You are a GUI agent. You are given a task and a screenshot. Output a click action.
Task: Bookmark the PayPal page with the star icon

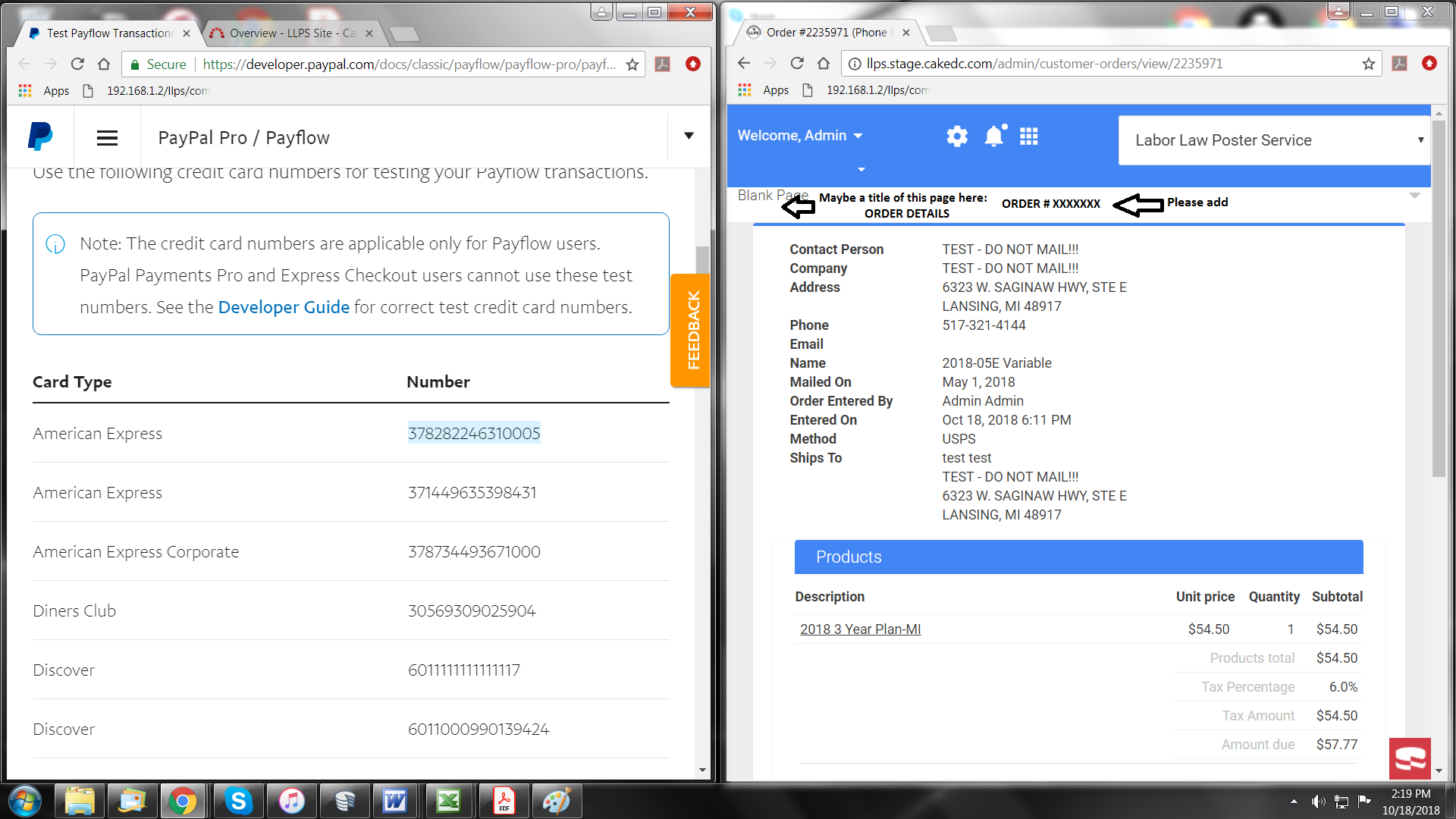pos(632,64)
